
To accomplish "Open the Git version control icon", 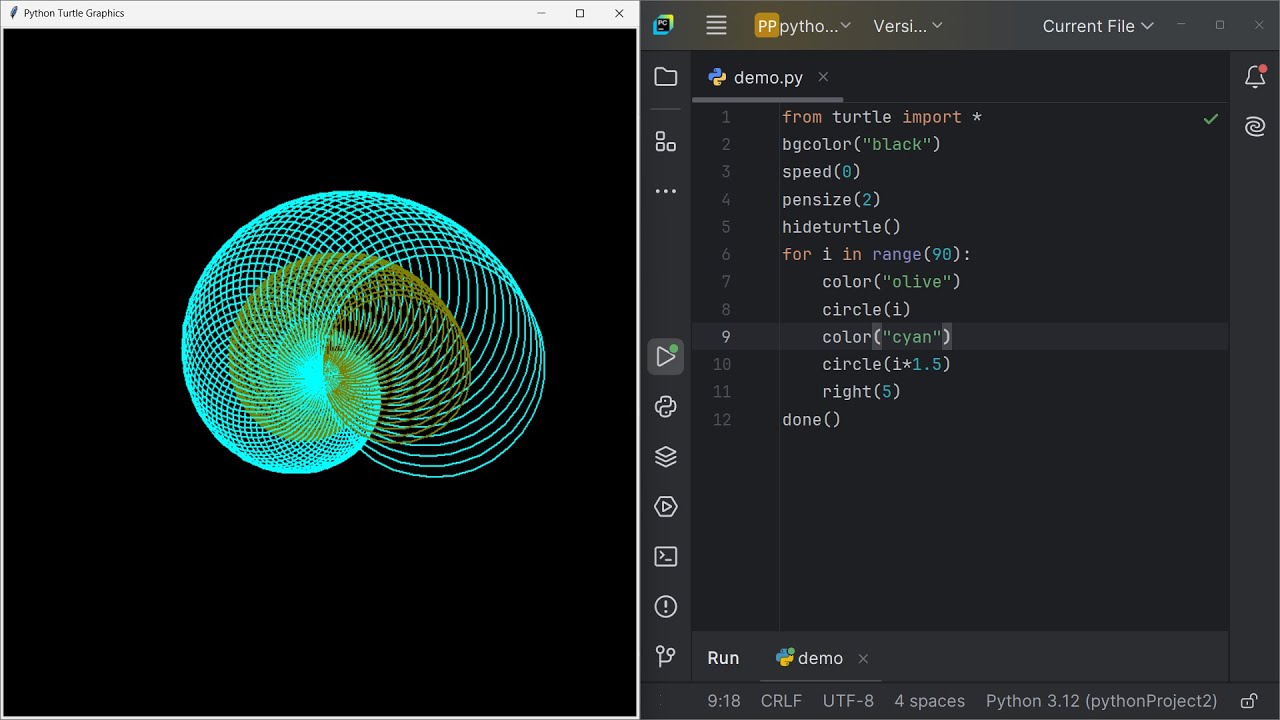I will click(x=666, y=656).
